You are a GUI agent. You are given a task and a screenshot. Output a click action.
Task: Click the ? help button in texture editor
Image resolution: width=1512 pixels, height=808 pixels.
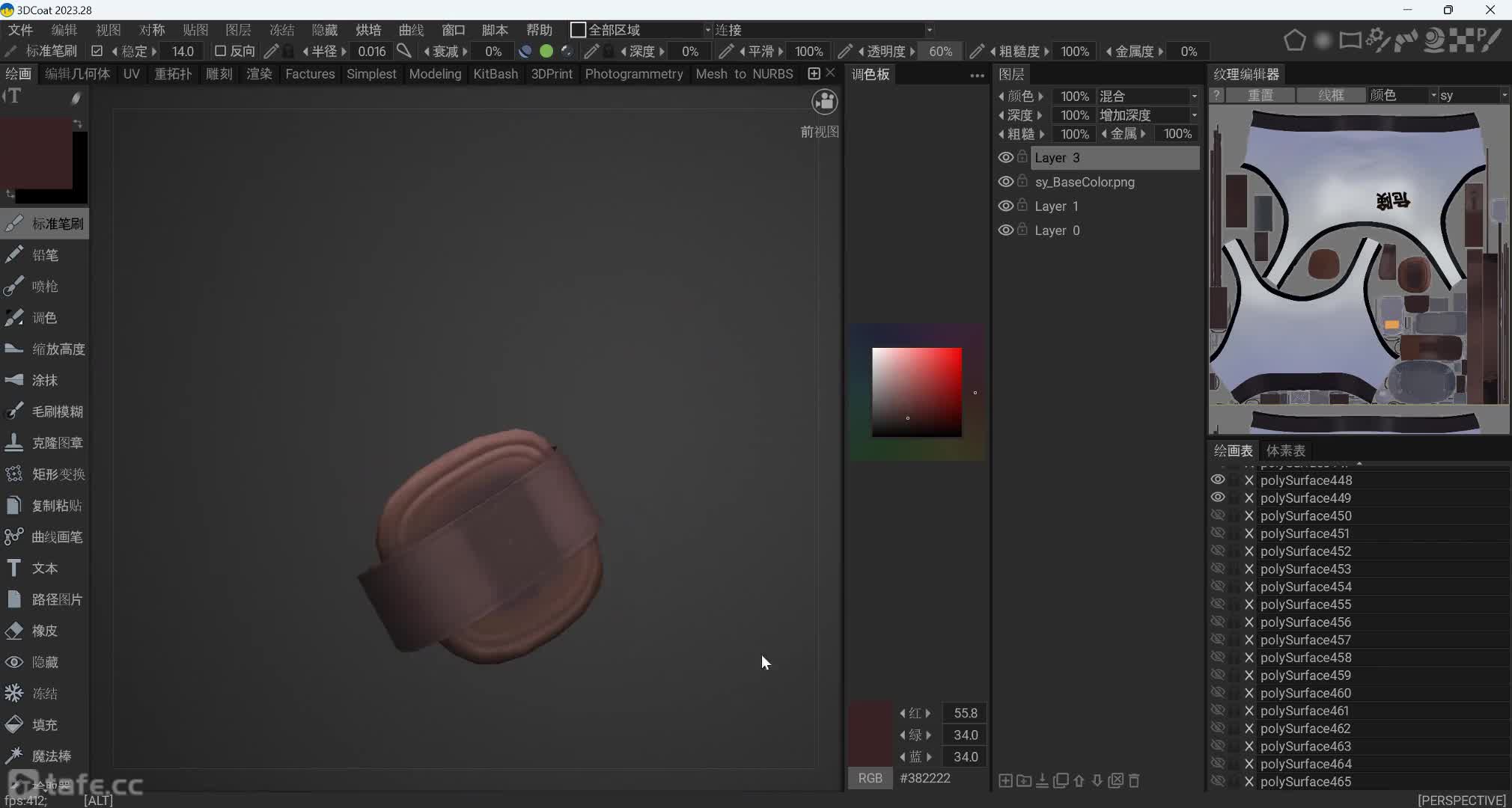(1217, 95)
